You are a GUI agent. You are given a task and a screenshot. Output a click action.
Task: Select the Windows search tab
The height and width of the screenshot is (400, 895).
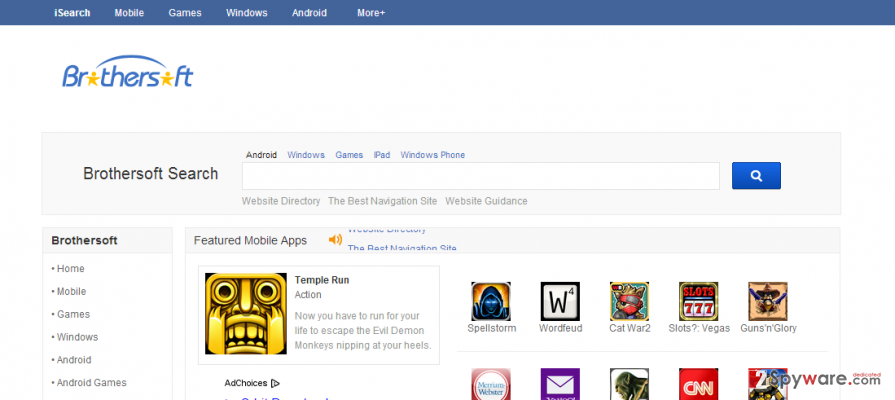tap(306, 155)
